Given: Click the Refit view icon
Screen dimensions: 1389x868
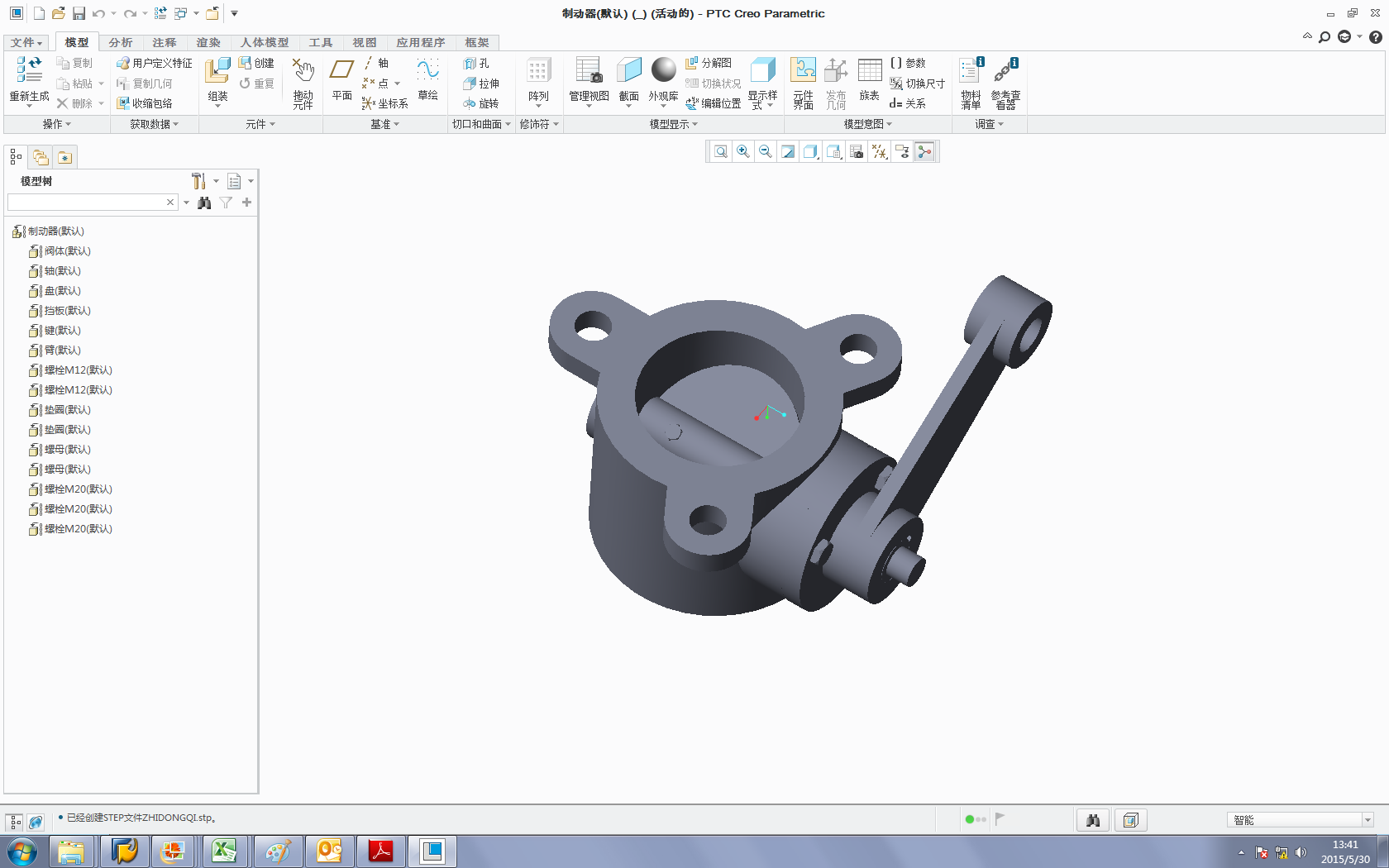Looking at the screenshot, I should click(721, 151).
